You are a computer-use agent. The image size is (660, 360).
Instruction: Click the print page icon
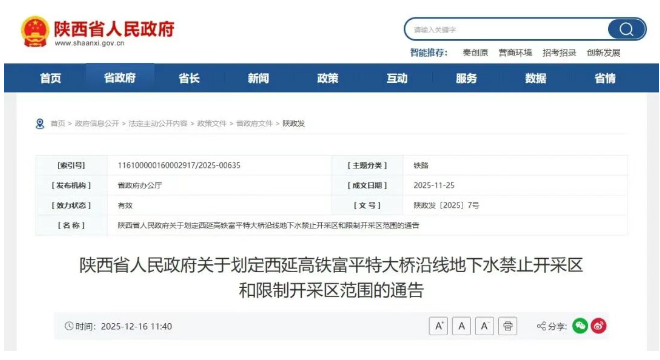508,326
